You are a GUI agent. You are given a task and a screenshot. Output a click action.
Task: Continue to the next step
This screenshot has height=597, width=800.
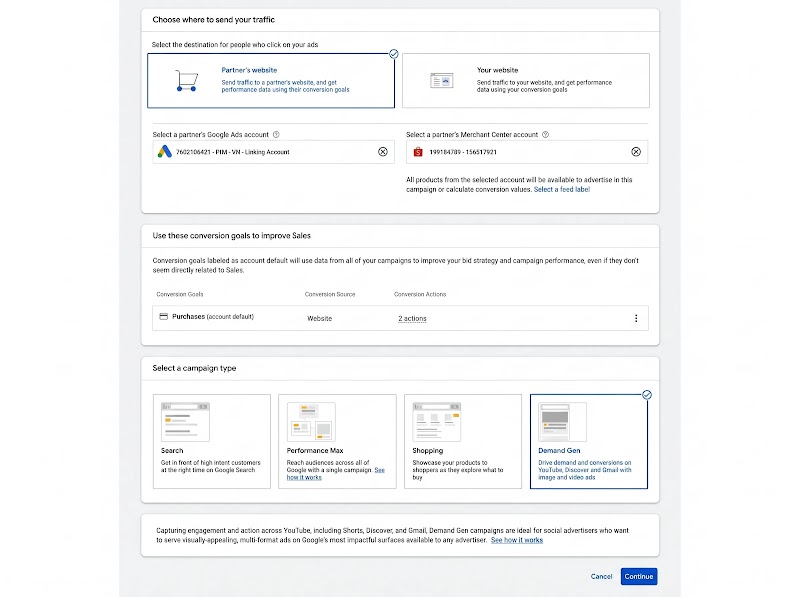click(x=639, y=576)
